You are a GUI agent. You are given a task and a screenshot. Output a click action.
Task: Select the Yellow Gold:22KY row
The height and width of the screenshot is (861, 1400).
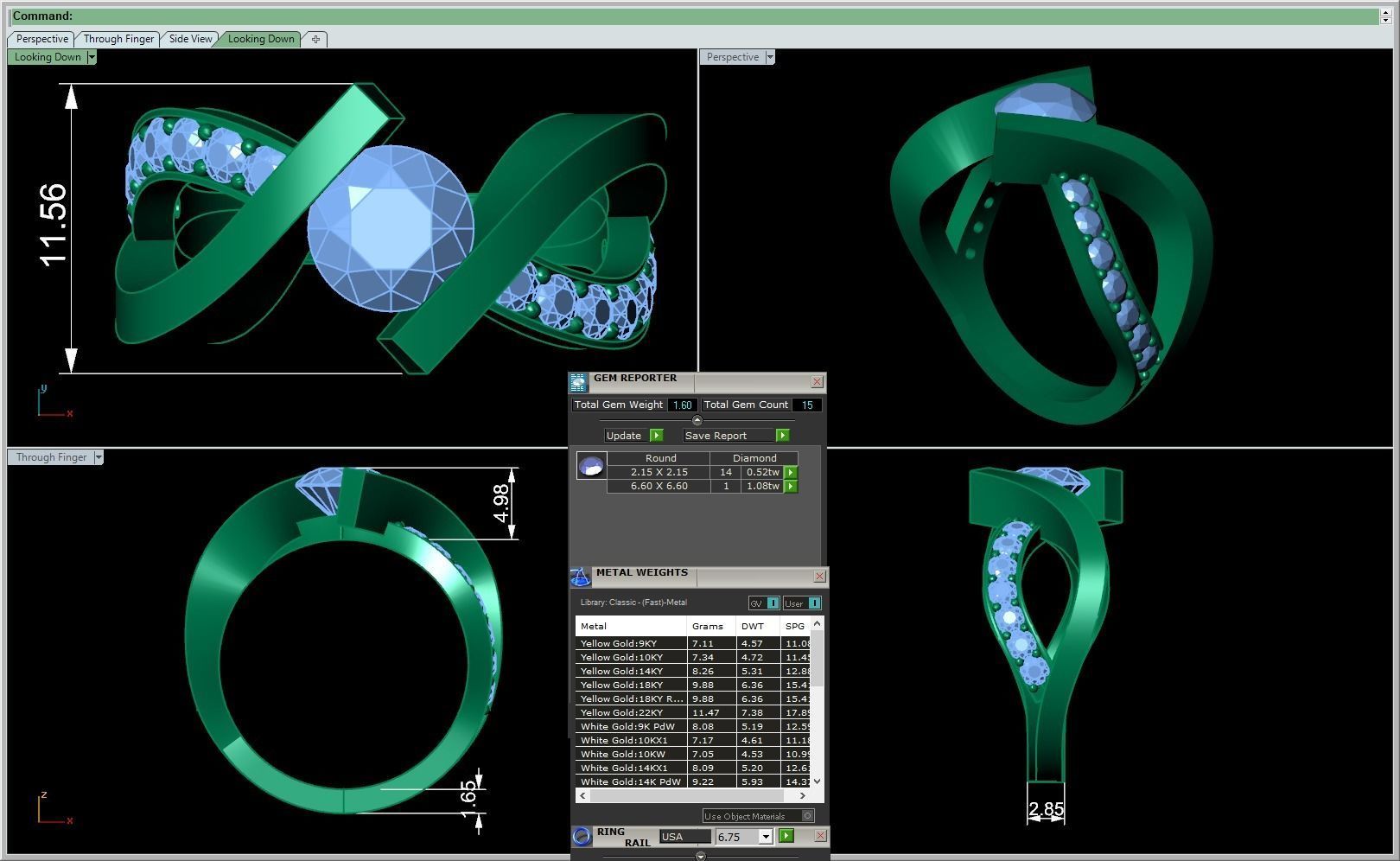click(x=693, y=712)
